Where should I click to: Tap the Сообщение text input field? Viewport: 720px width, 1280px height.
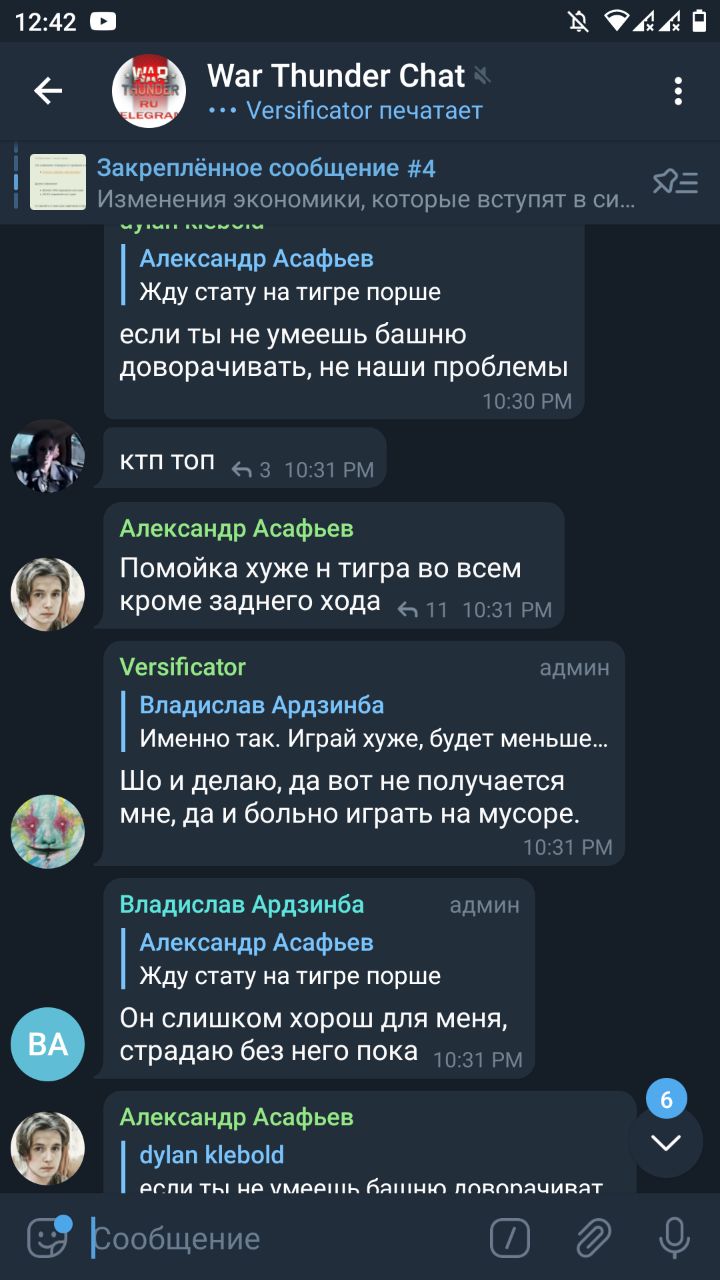coord(280,1239)
